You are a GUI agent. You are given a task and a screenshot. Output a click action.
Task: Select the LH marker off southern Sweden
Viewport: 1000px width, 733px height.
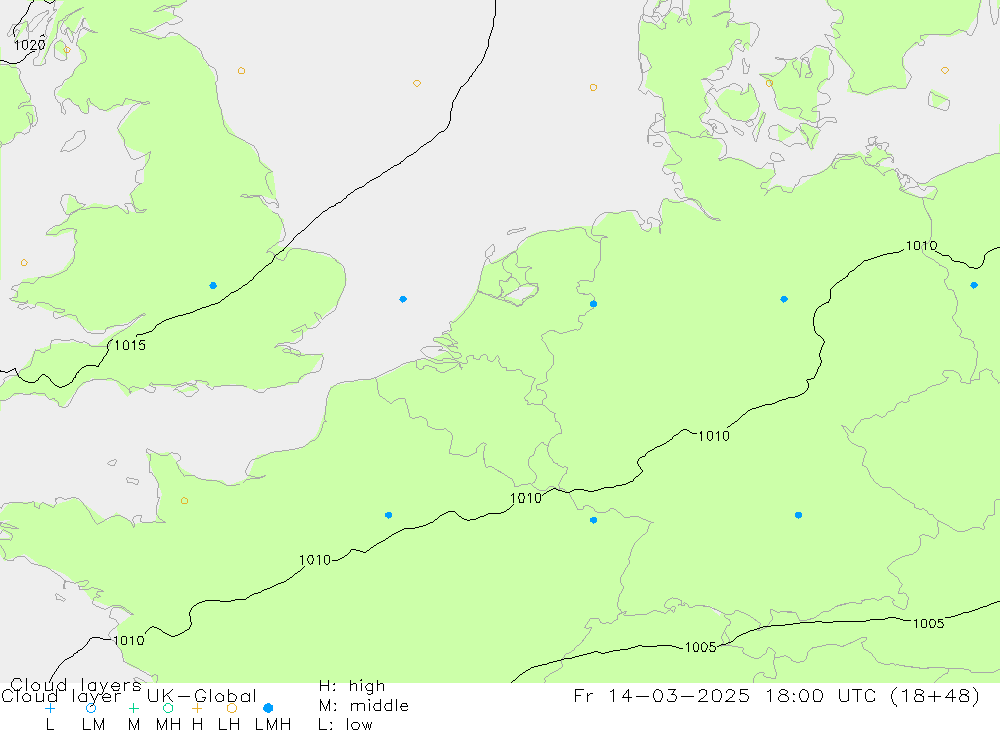(945, 71)
